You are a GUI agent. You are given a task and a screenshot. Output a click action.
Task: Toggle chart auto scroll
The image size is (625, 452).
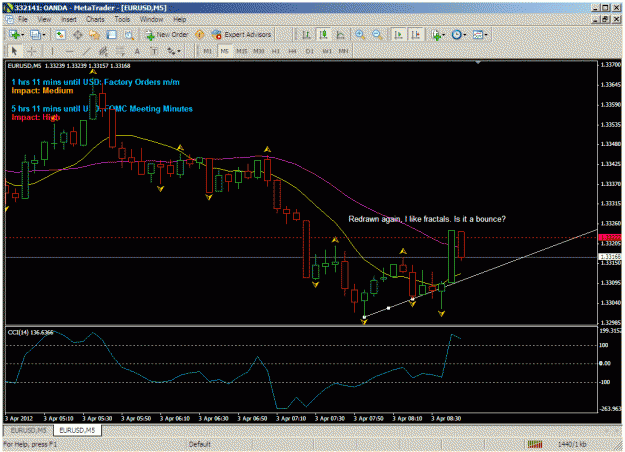click(398, 35)
